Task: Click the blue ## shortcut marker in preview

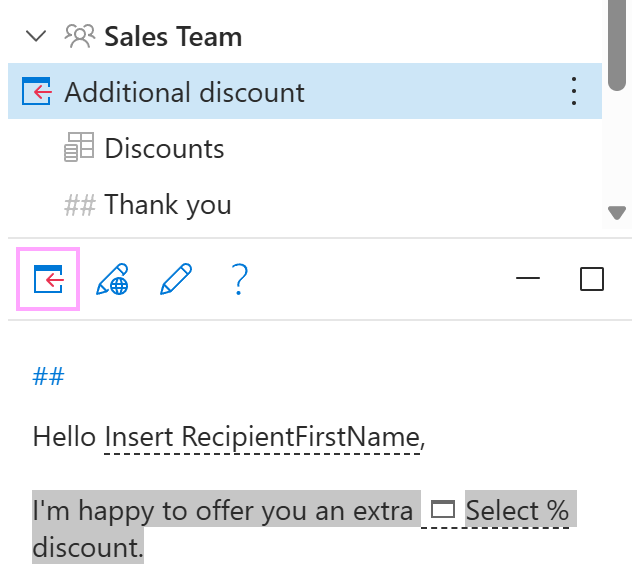Action: point(48,376)
